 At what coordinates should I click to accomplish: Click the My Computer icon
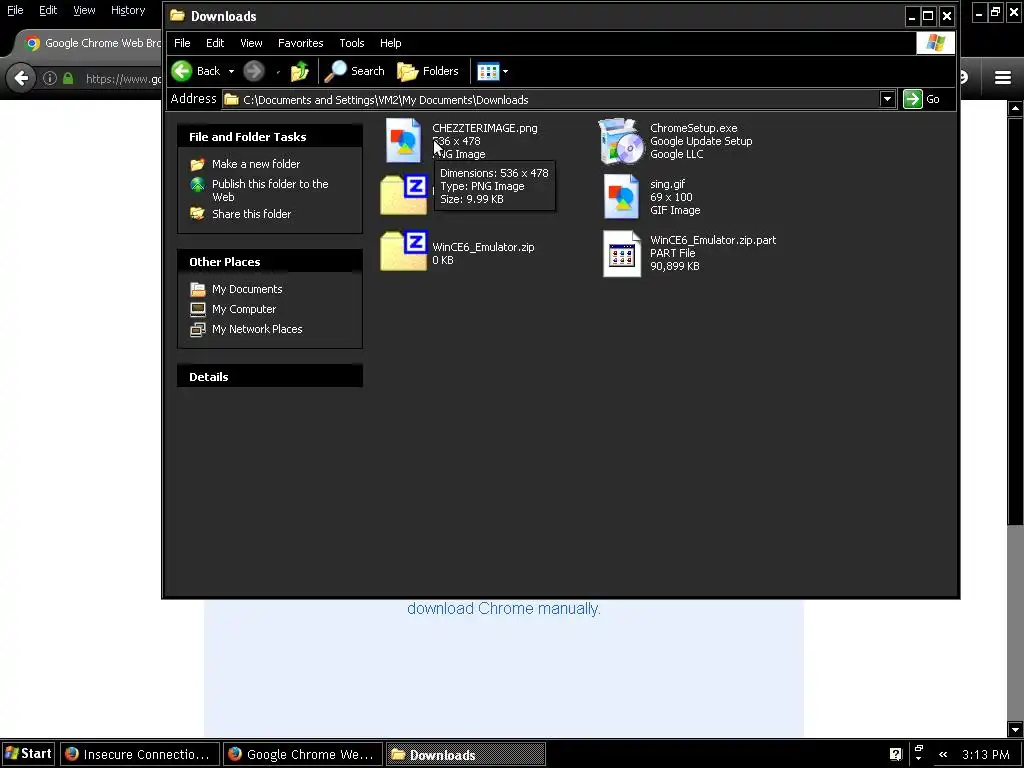[197, 309]
